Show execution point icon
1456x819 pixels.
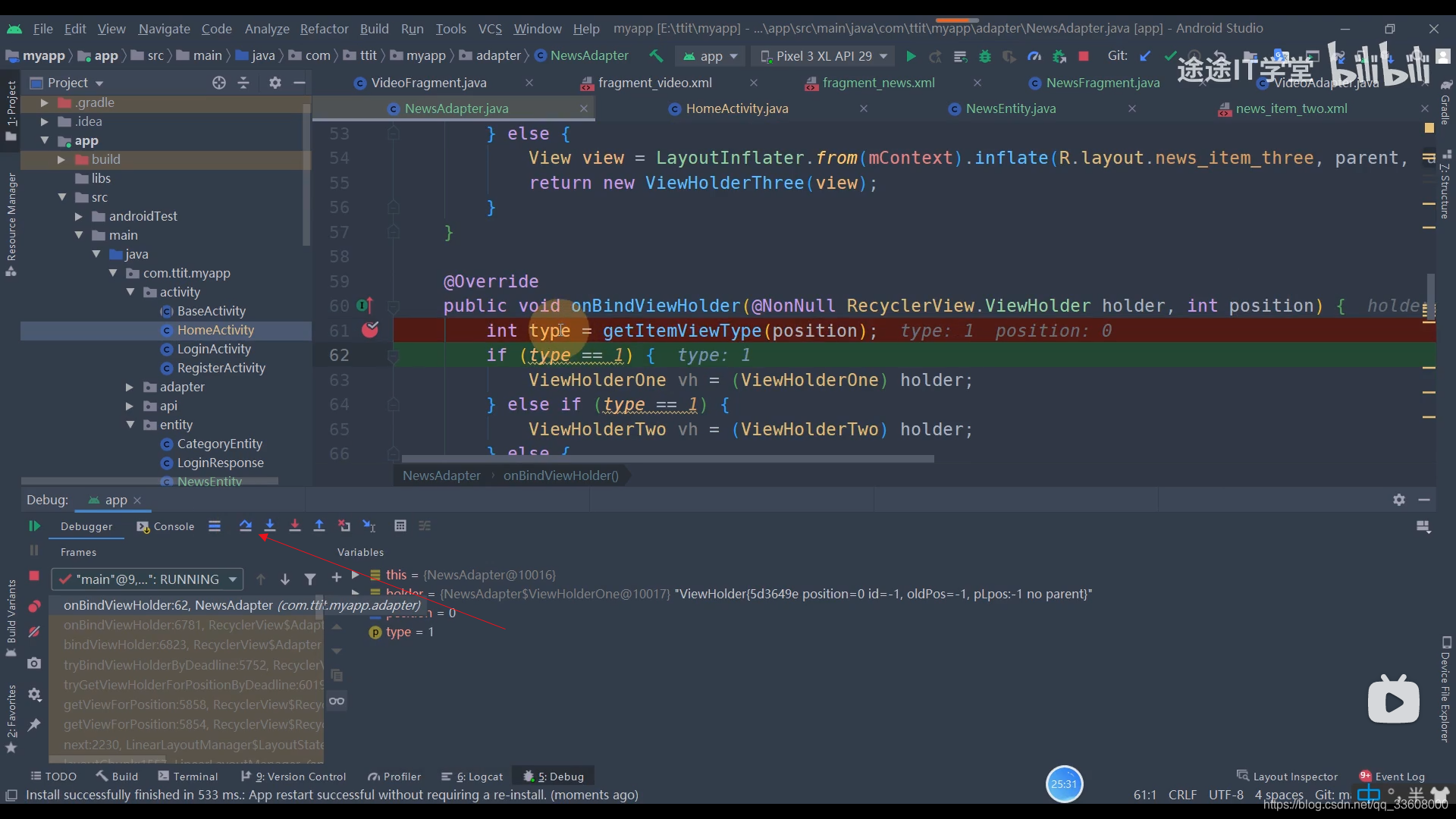point(215,526)
